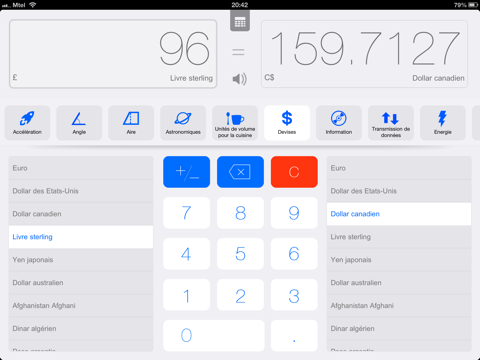Select Yen japonais in left list
The width and height of the screenshot is (480, 360).
[81, 260]
